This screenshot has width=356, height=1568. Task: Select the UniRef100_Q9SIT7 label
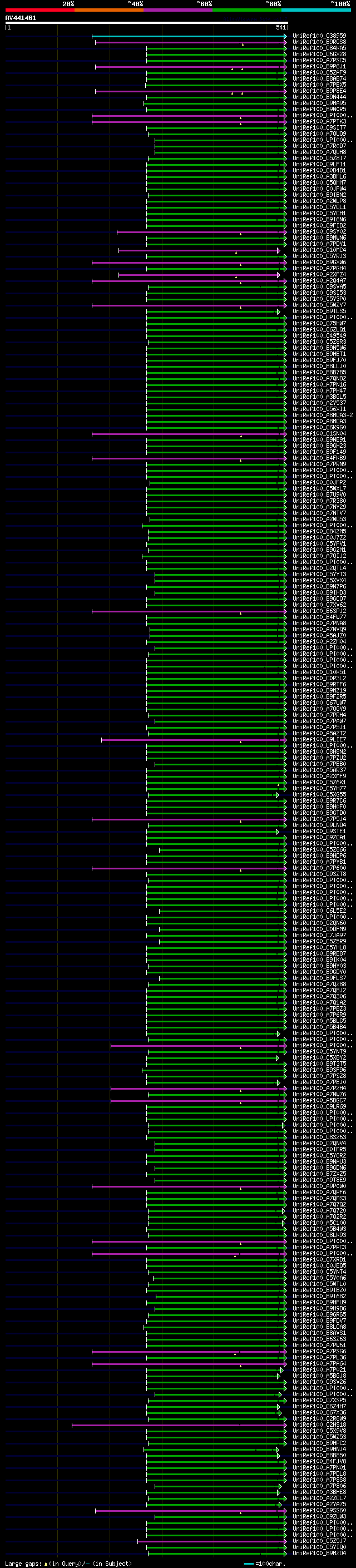coord(319,128)
